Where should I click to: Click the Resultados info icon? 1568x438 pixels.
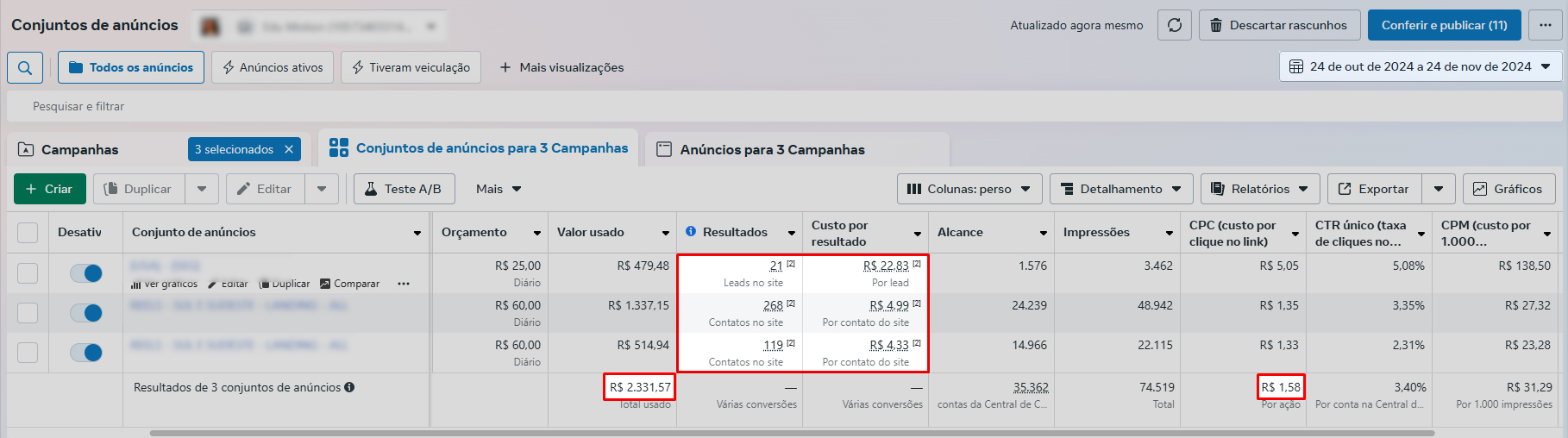tap(691, 232)
